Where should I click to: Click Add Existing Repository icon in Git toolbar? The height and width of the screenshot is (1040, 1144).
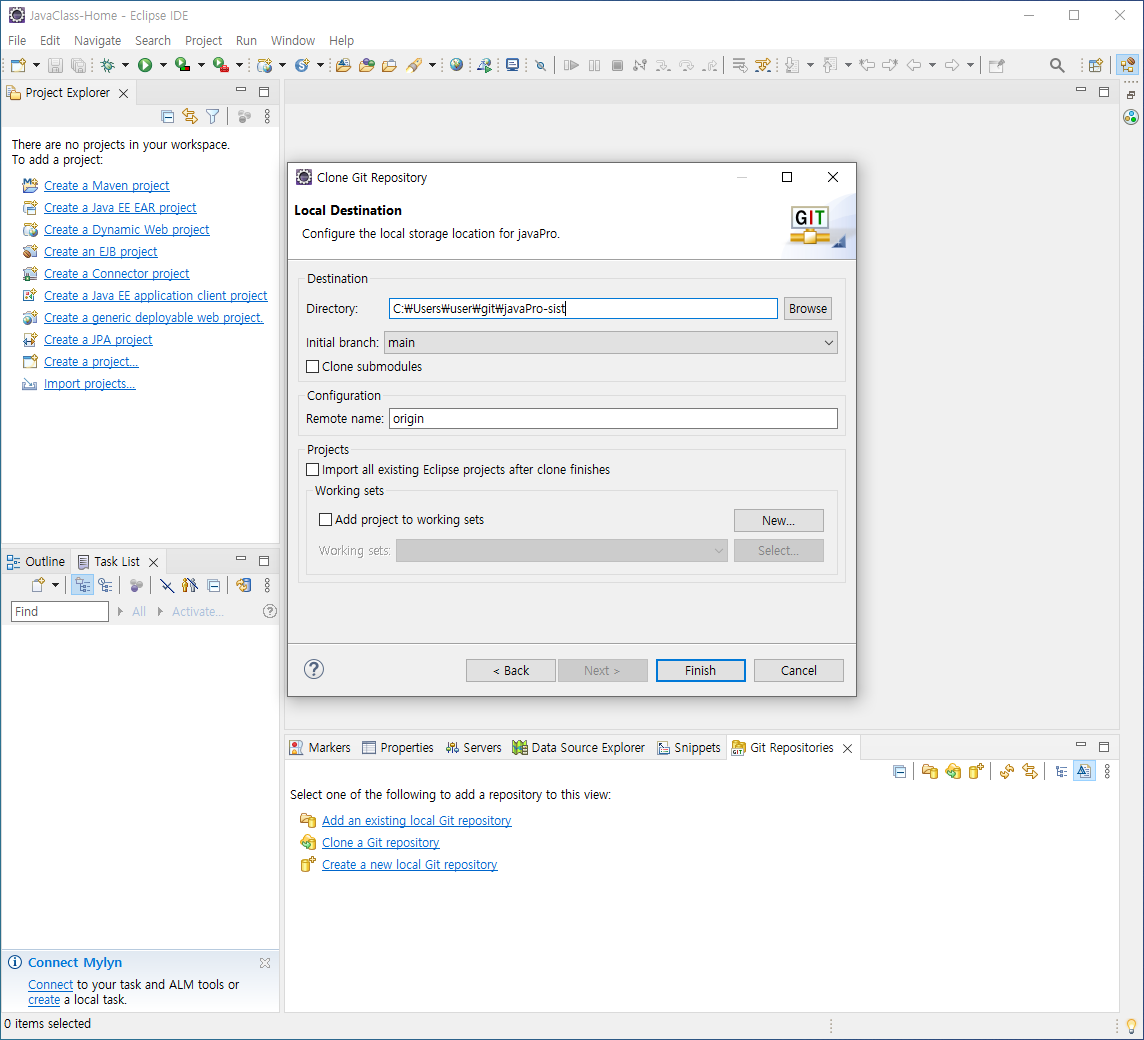coord(930,771)
